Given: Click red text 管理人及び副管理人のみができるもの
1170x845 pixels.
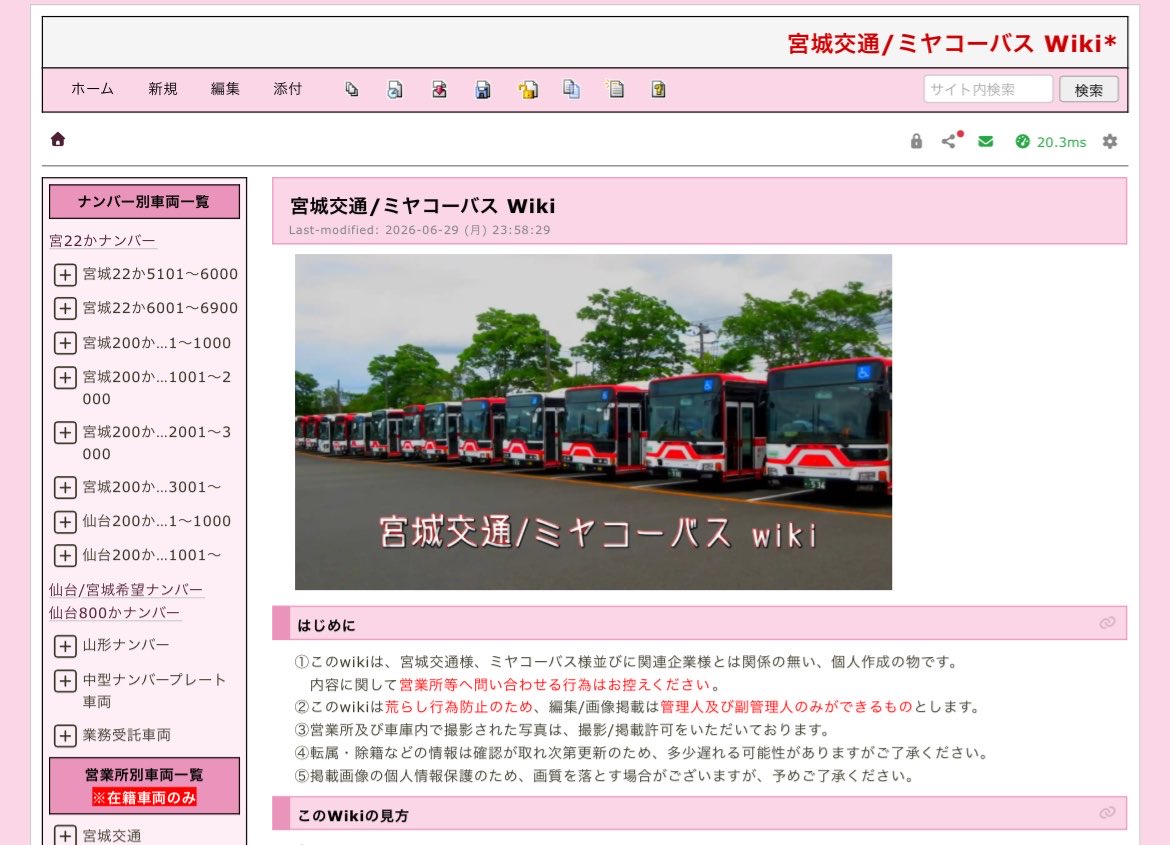Looking at the screenshot, I should (786, 707).
